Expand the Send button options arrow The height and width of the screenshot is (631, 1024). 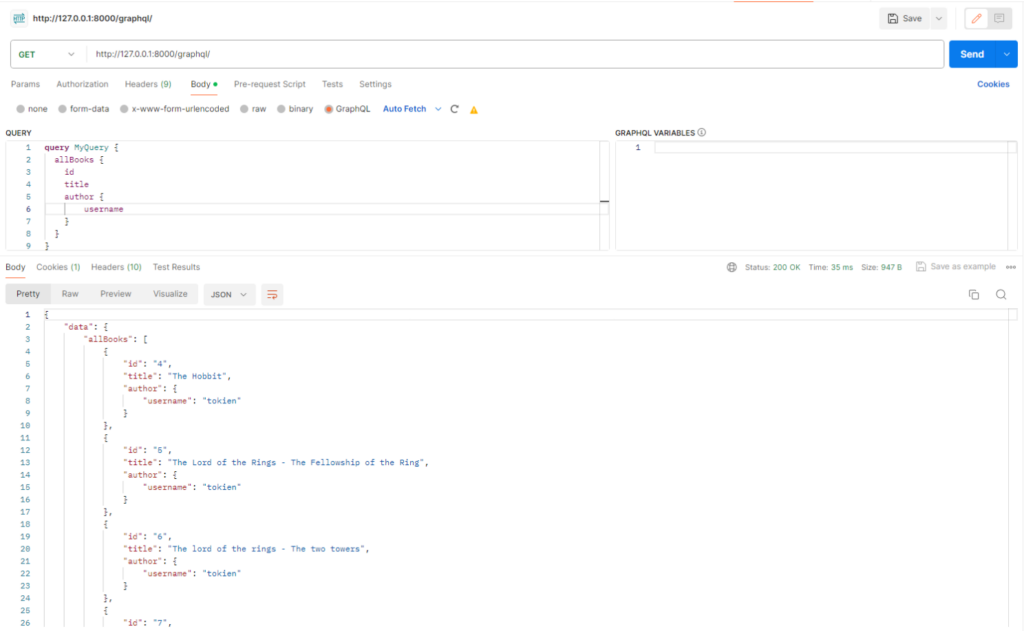pyautogui.click(x=1006, y=54)
